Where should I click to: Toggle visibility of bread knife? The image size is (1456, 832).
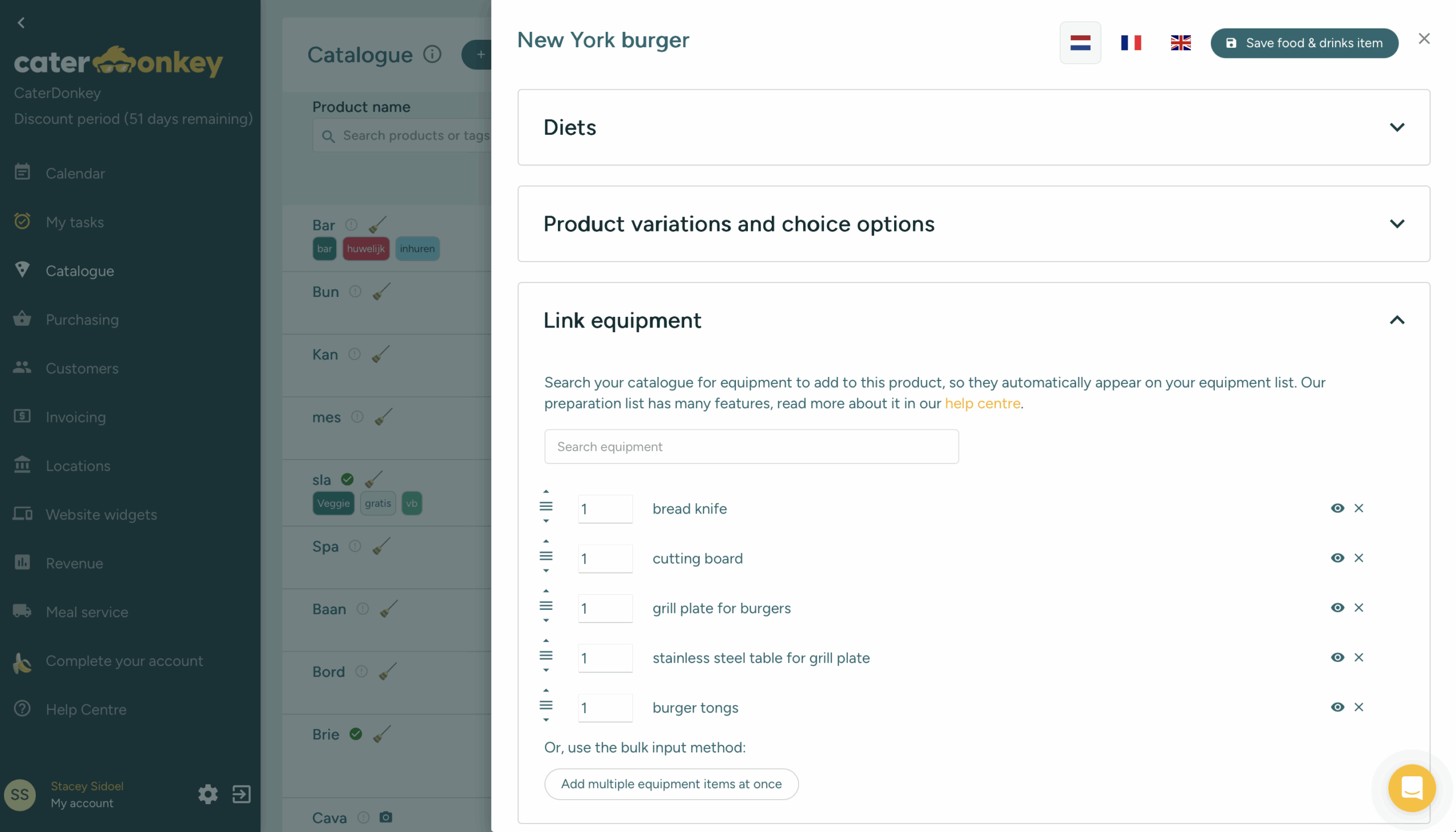click(x=1337, y=508)
